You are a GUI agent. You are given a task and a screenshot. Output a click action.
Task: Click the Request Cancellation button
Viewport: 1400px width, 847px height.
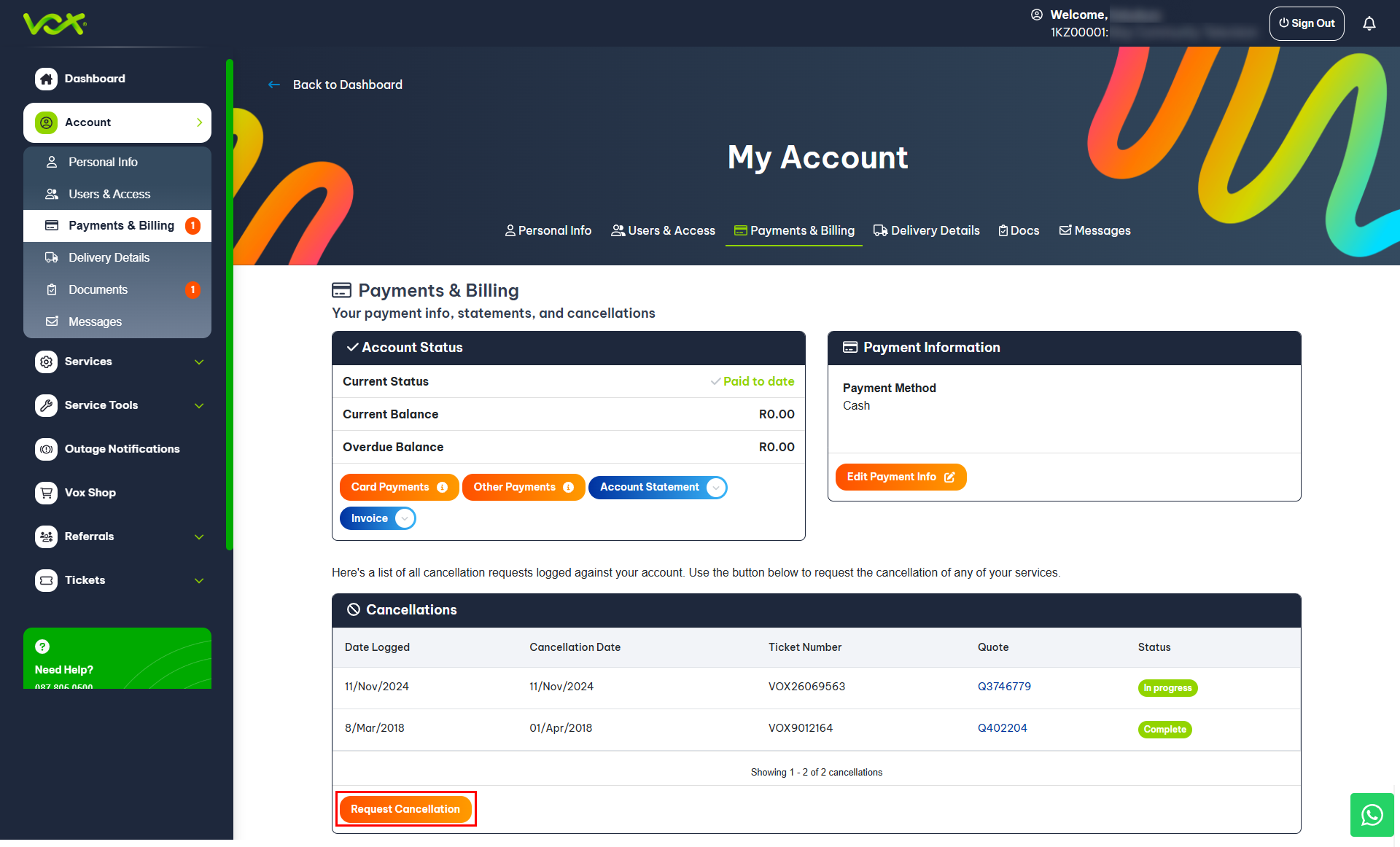405,810
